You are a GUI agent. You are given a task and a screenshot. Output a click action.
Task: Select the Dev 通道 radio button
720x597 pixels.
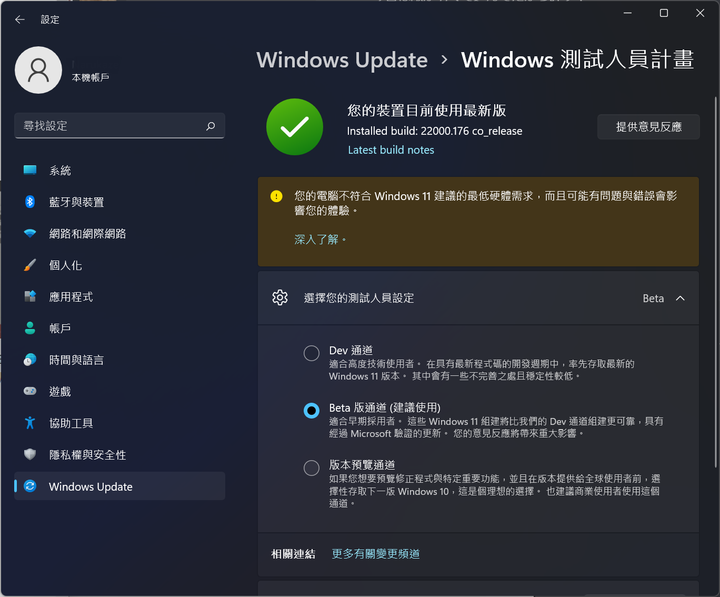(x=311, y=353)
